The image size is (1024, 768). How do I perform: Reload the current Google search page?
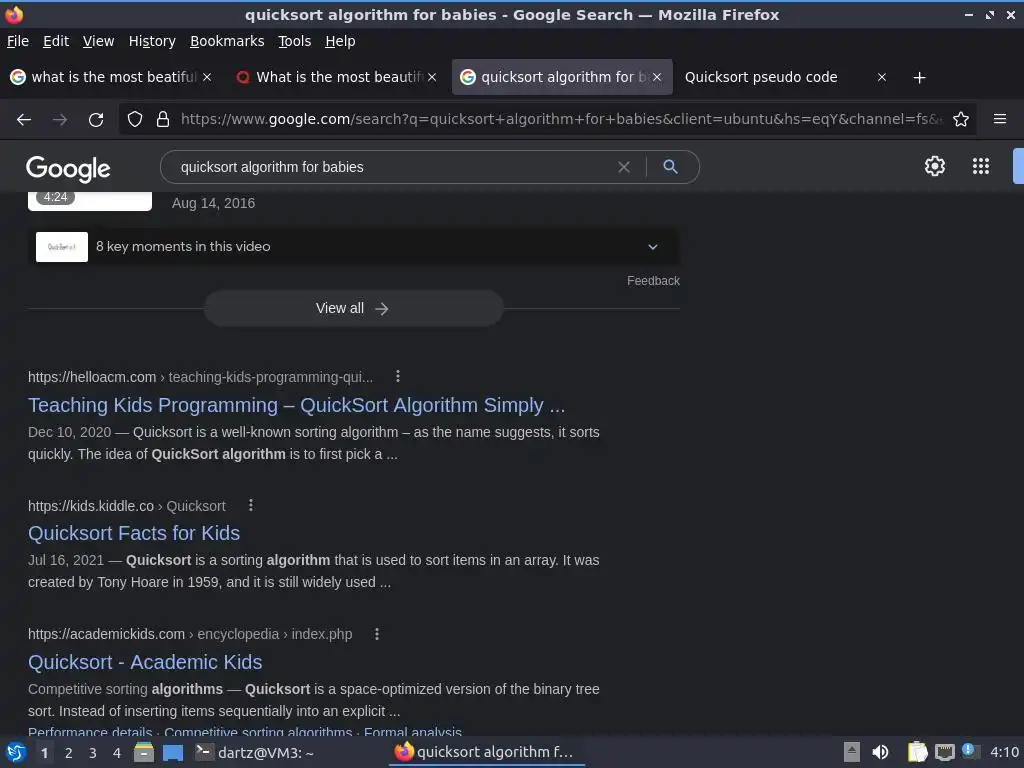pos(96,120)
